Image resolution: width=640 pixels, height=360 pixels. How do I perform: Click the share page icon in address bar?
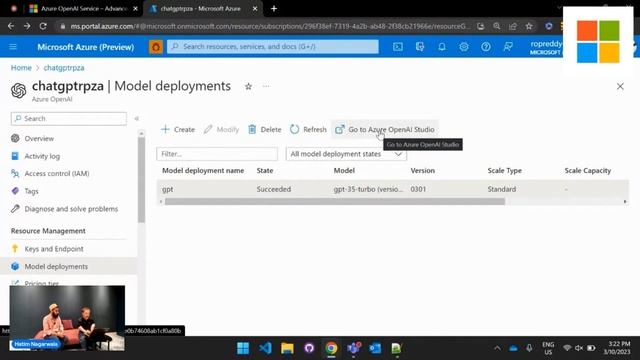pos(513,26)
